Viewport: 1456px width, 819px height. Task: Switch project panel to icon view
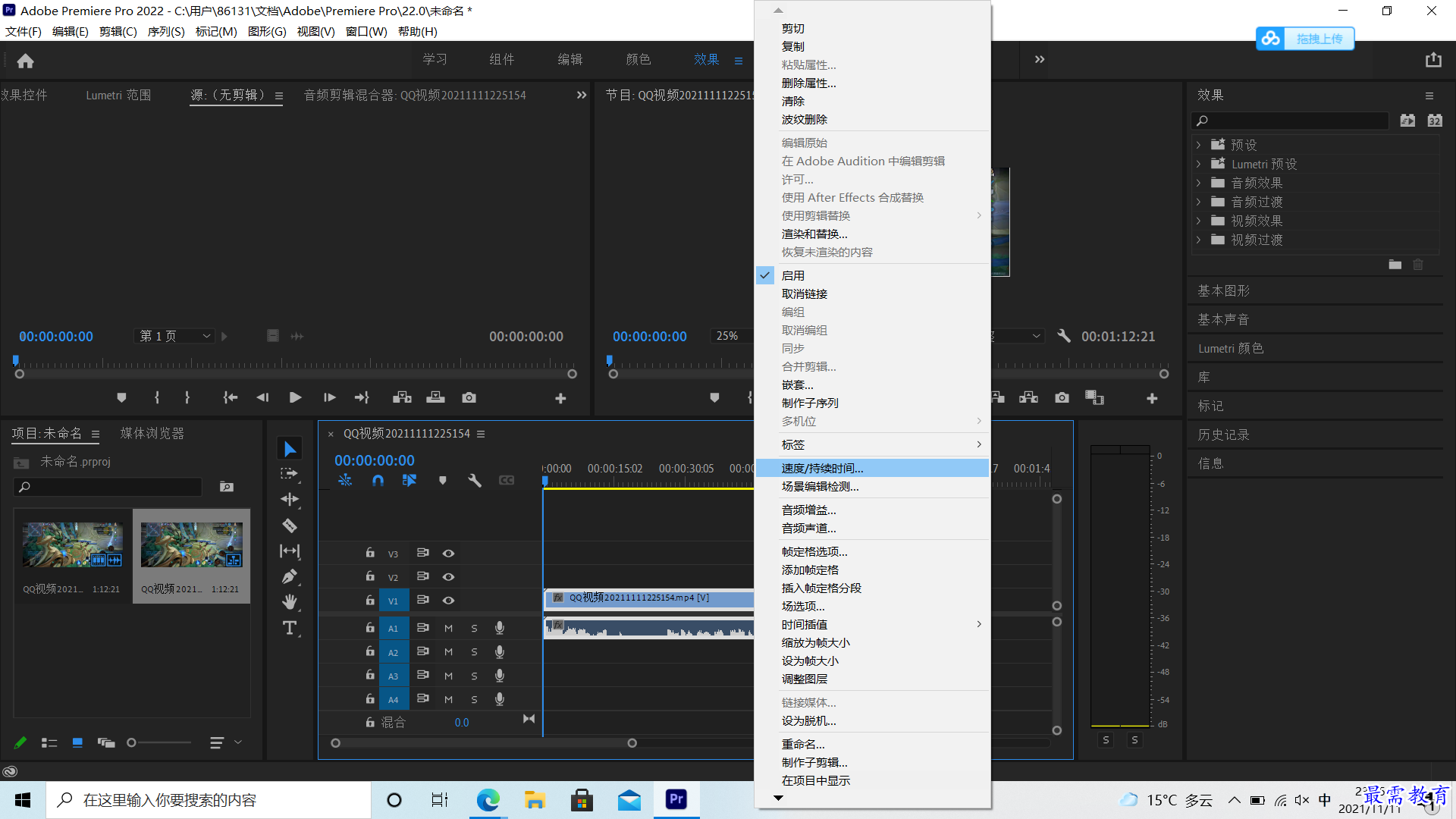[x=77, y=742]
